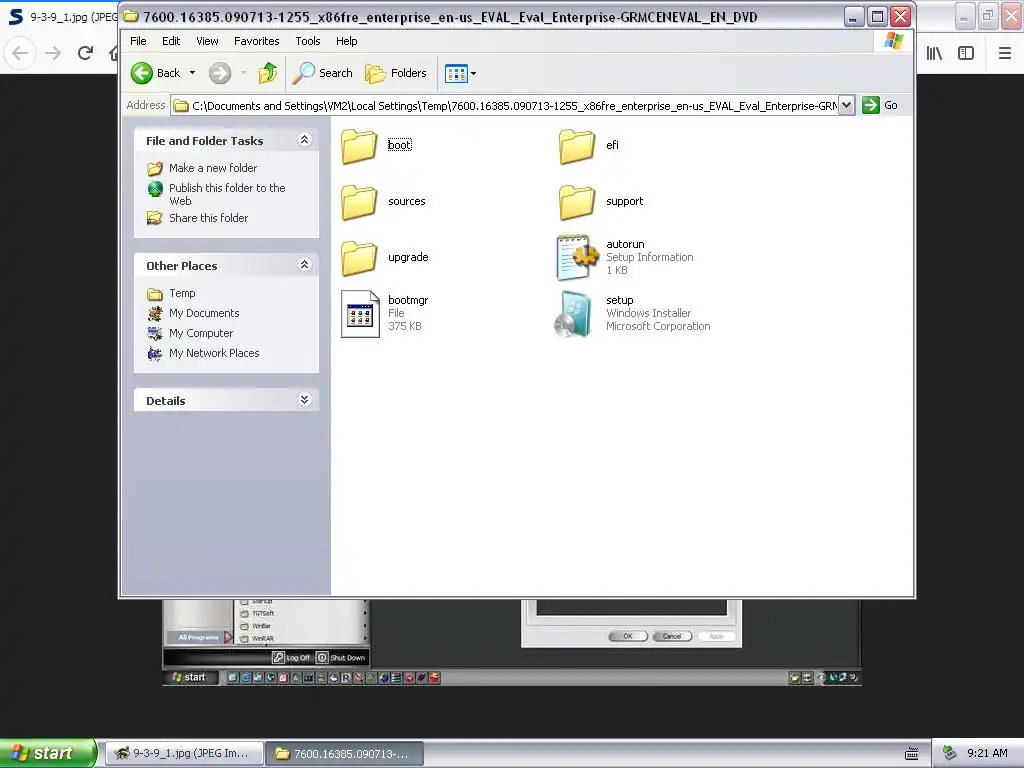
Task: Expand the Details panel
Action: (304, 400)
